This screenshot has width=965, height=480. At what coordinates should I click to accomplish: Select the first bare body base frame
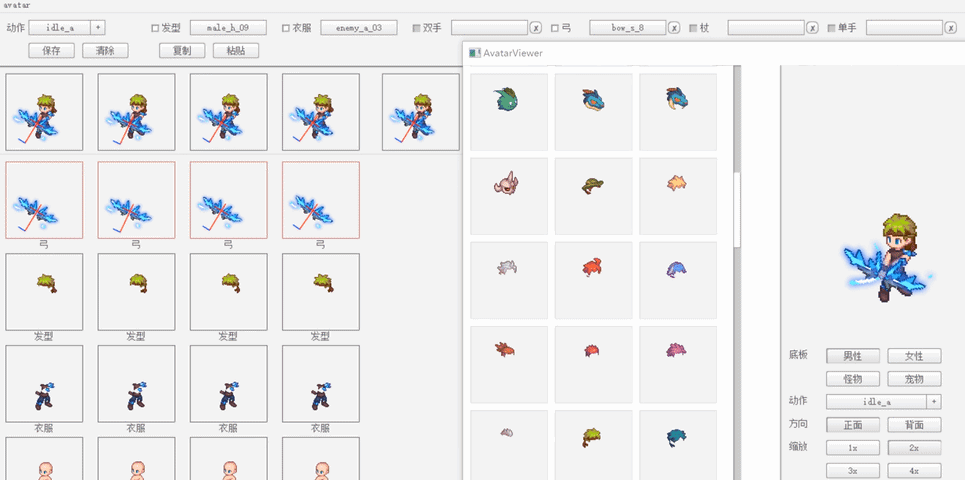(x=44, y=458)
